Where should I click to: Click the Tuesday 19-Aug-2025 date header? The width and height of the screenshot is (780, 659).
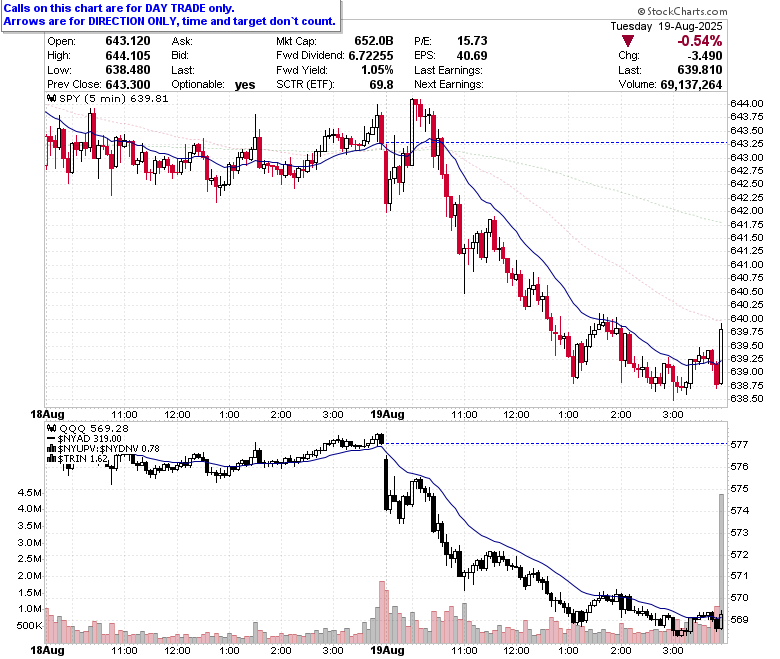667,26
